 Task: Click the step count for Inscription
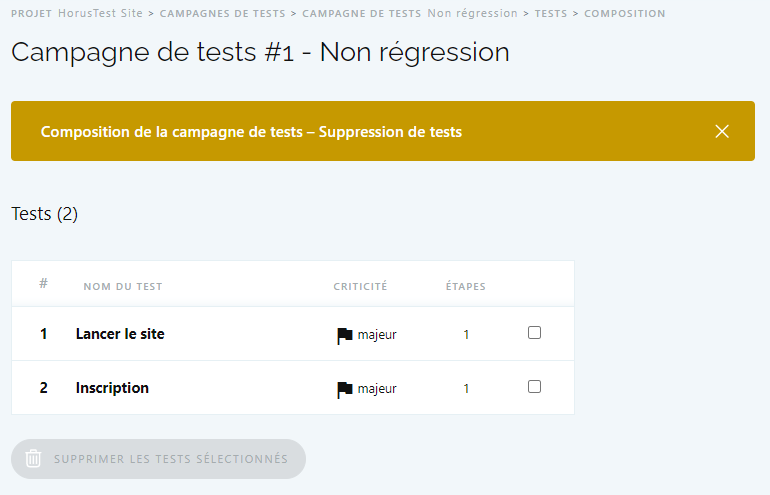[x=466, y=389]
